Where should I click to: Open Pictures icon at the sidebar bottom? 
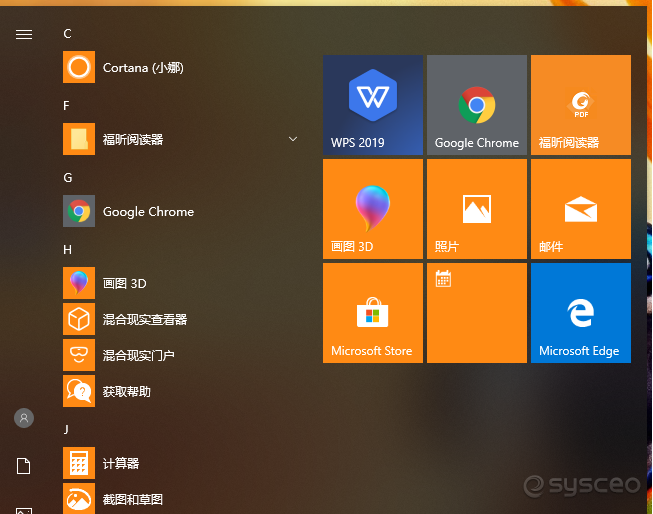[x=24, y=511]
